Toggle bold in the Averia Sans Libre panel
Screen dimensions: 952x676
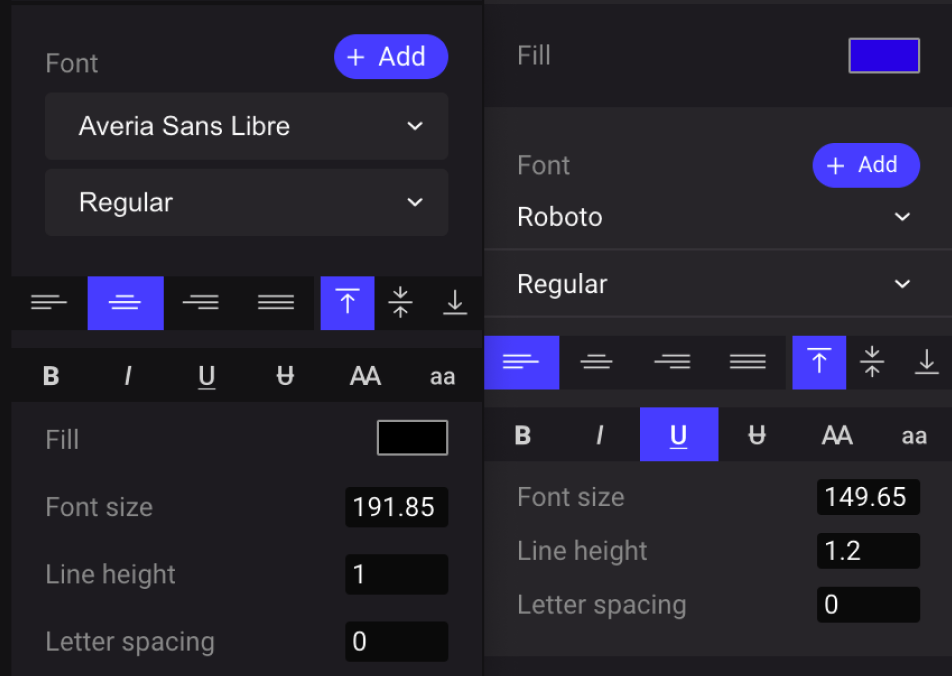pos(51,376)
